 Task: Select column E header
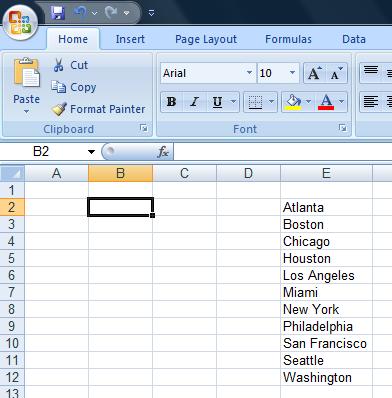[326, 173]
